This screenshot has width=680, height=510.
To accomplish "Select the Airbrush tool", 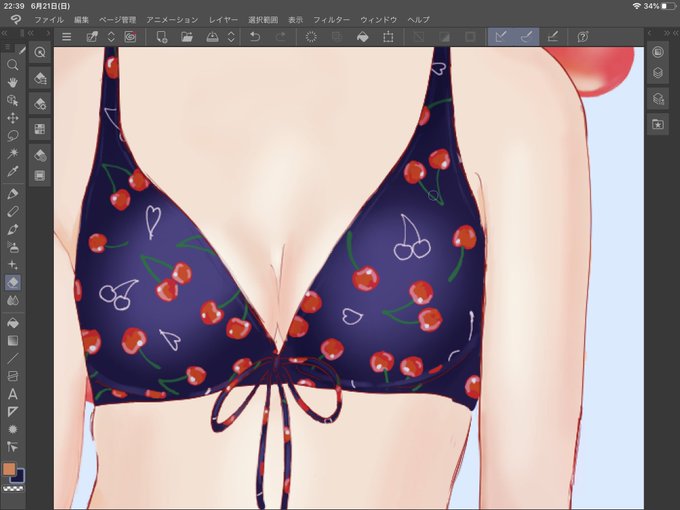I will 13,247.
